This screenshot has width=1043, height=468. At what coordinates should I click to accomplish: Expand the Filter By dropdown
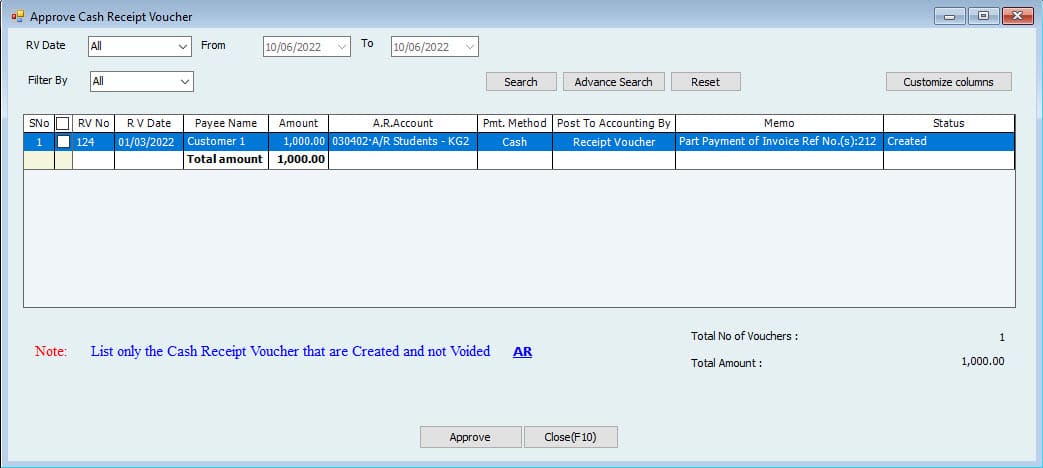pos(184,81)
